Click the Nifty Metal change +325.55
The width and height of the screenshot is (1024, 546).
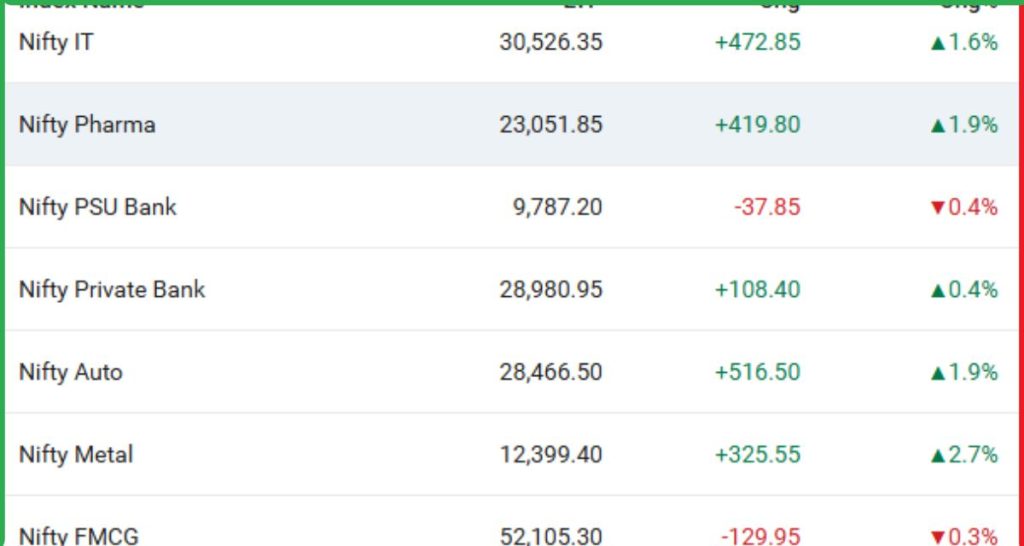point(757,455)
